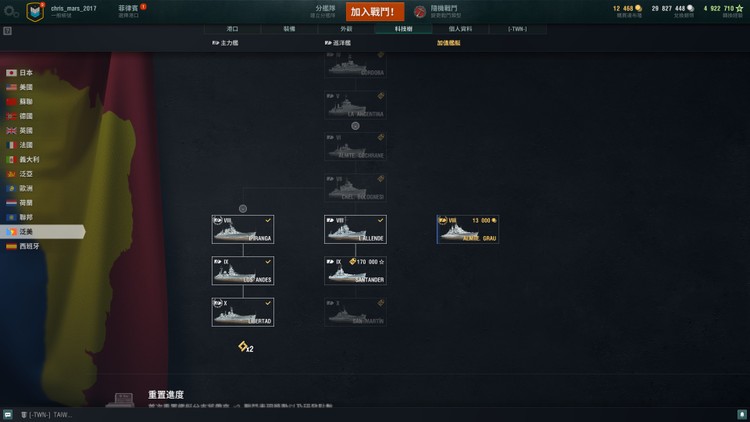Expand the division panel 分艦隊

tap(323, 11)
